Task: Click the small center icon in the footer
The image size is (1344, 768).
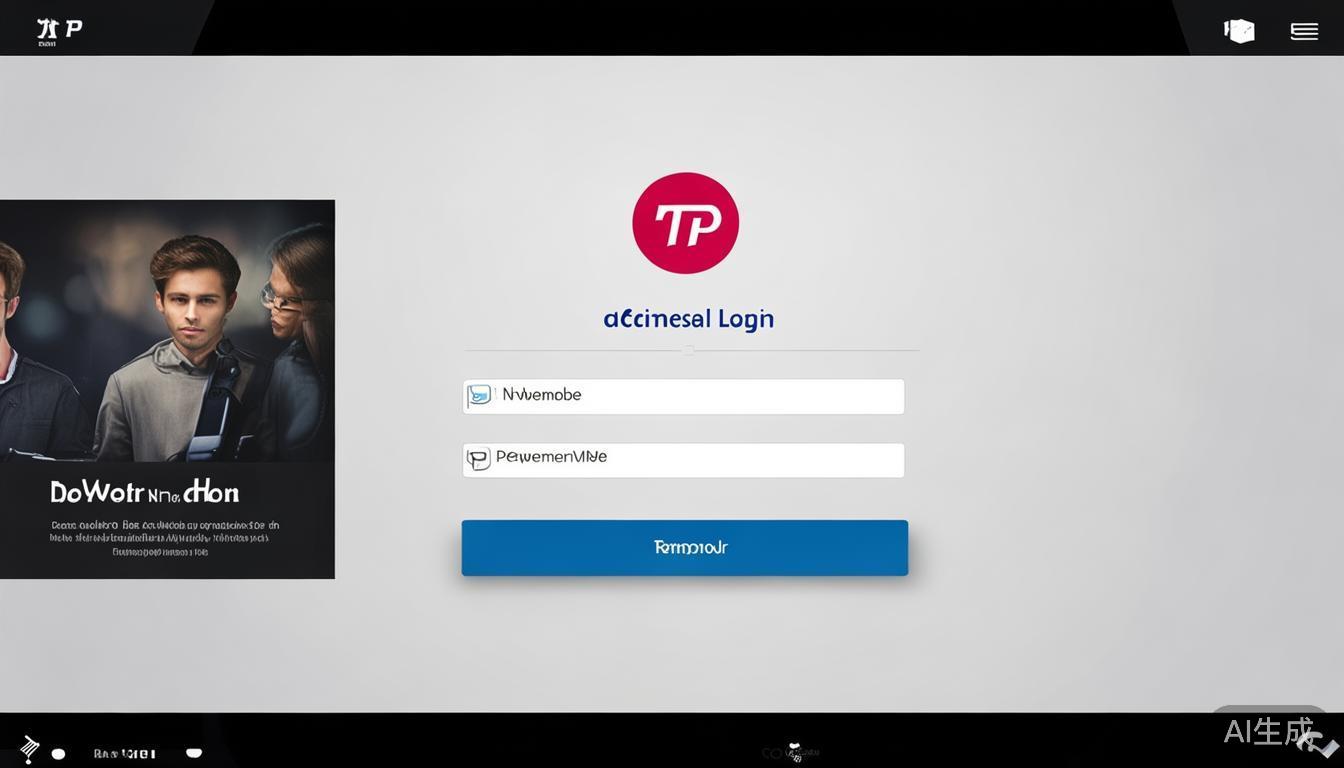Action: [795, 752]
